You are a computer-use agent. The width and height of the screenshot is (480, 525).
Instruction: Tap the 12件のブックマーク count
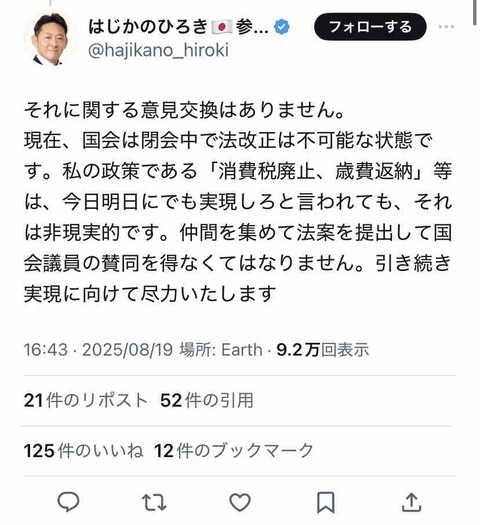(x=234, y=450)
